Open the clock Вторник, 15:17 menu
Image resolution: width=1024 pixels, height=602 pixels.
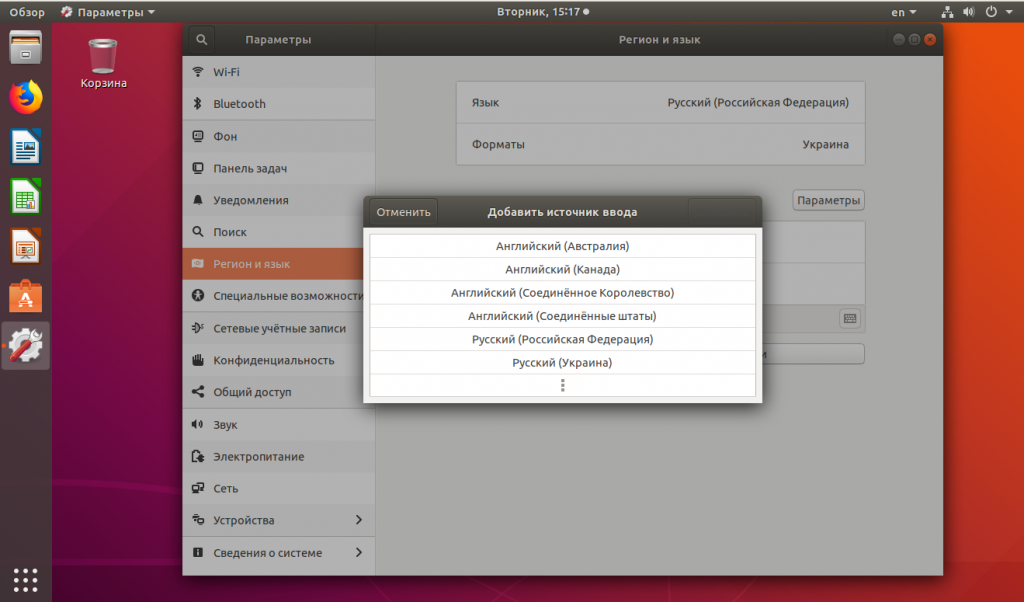coord(543,12)
